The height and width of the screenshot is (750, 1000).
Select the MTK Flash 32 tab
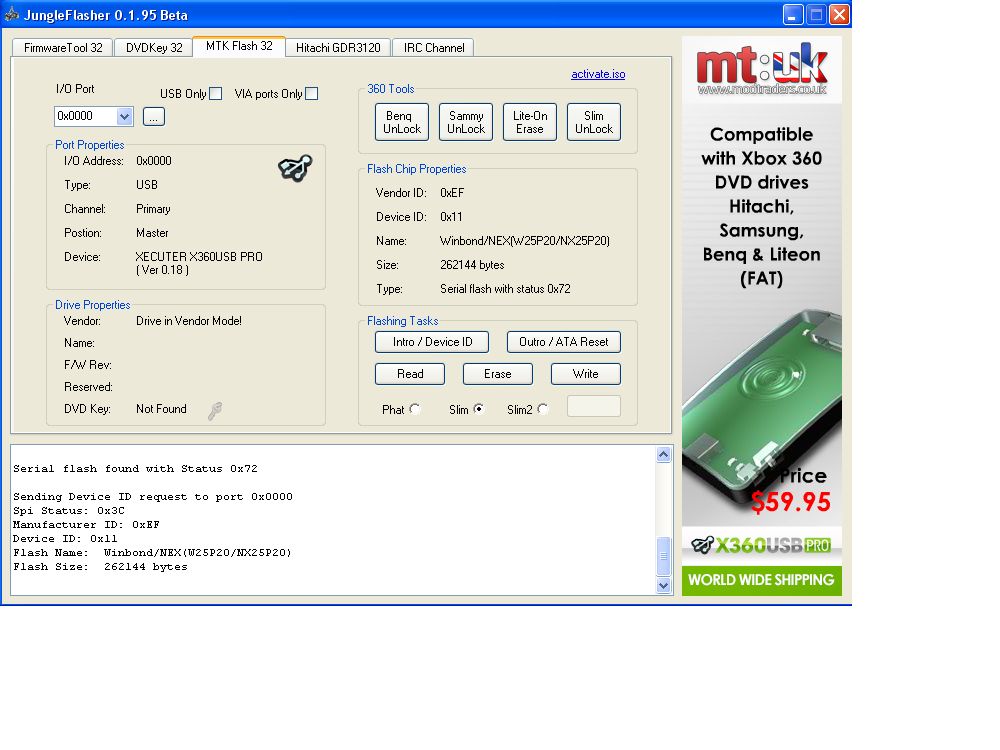(239, 46)
